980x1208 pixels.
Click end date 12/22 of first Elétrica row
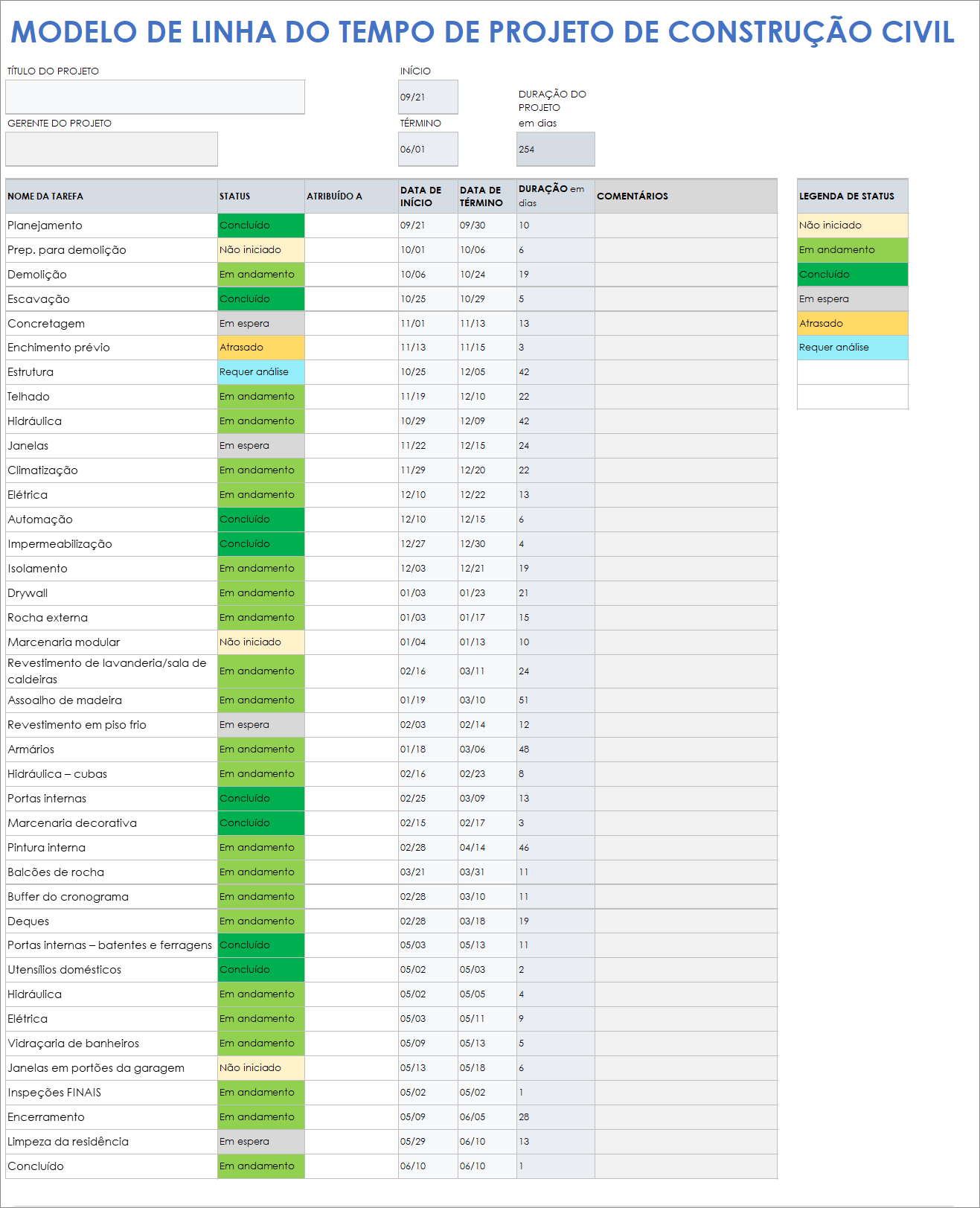[x=487, y=495]
